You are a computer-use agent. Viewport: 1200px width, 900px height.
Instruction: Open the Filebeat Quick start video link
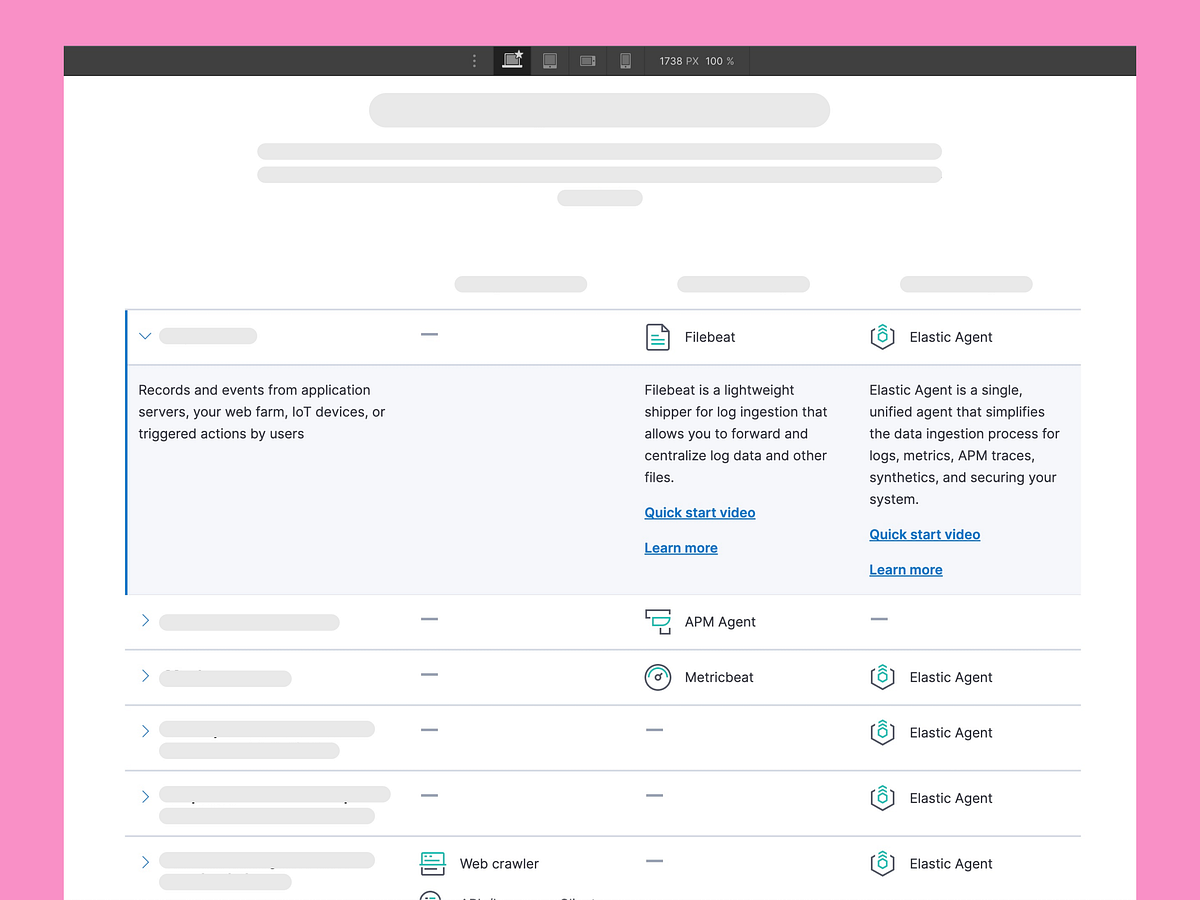699,512
